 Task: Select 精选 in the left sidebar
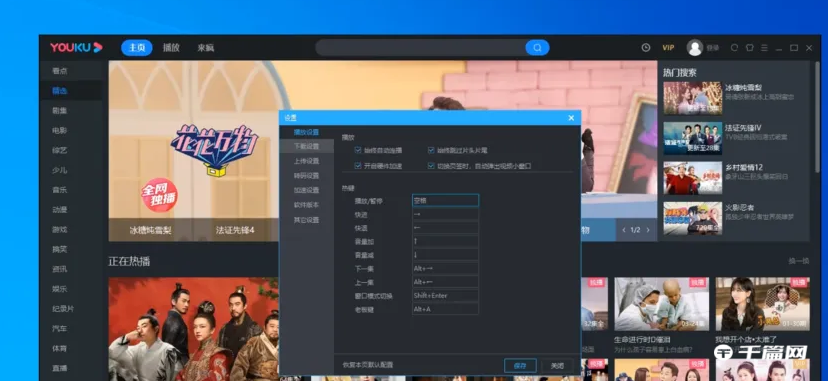click(x=60, y=91)
